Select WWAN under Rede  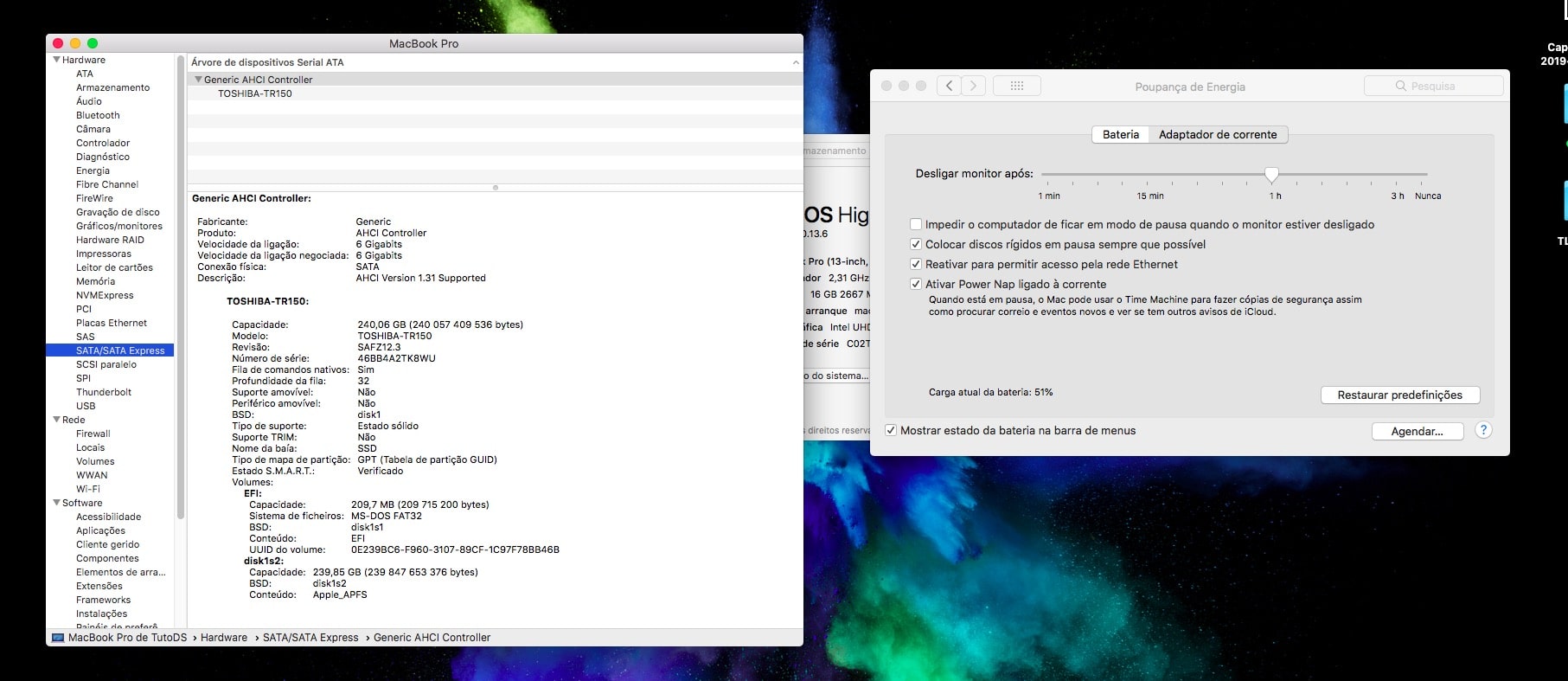[92, 475]
